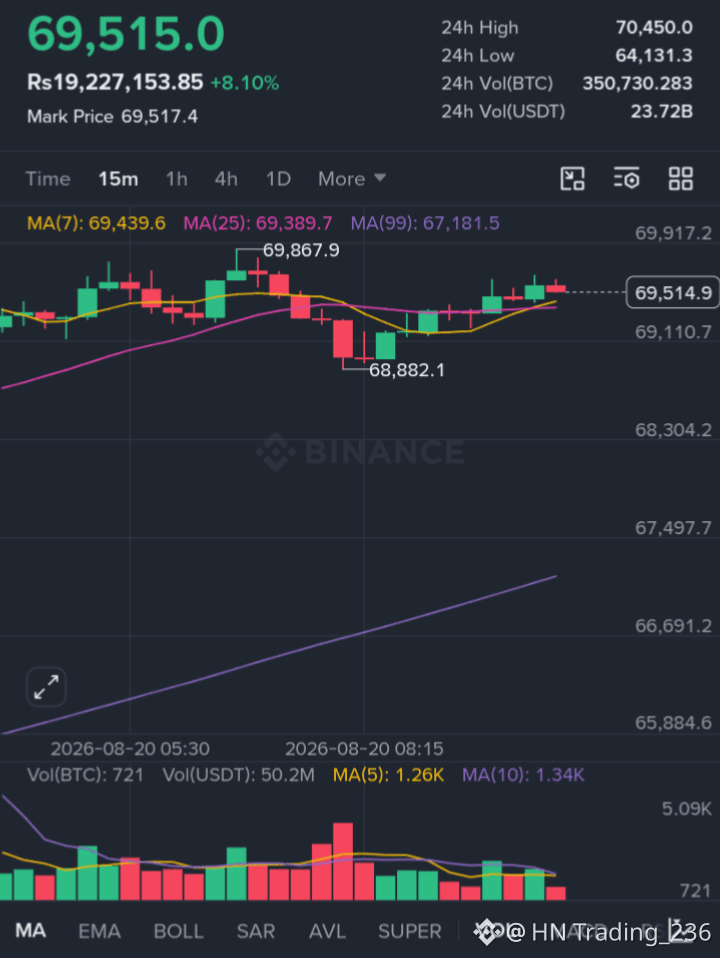Toggle the MA indicator
Screen dimensions: 720x958
click(31, 931)
